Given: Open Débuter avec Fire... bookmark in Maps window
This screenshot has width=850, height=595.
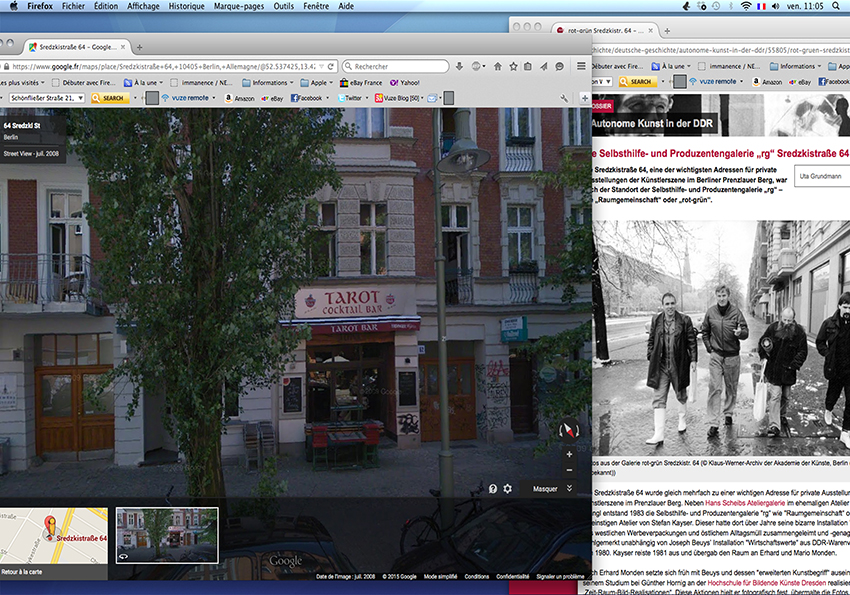Looking at the screenshot, I should (83, 83).
